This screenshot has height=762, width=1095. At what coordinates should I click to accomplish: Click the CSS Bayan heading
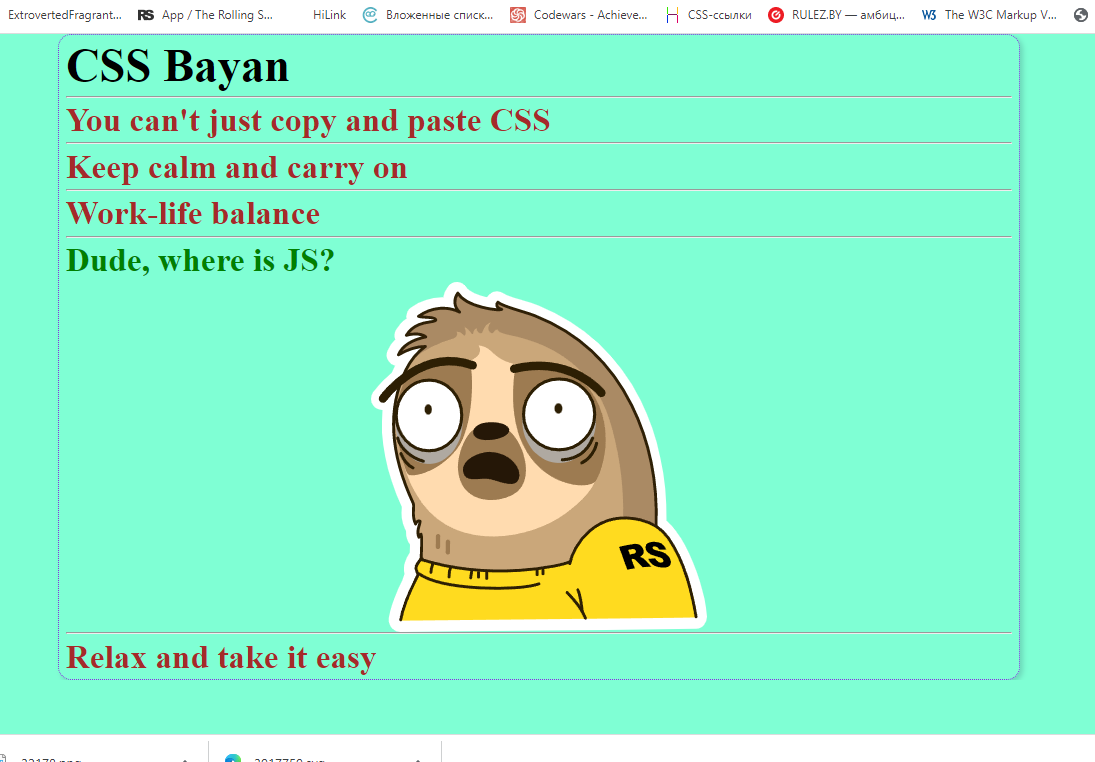pyautogui.click(x=177, y=66)
